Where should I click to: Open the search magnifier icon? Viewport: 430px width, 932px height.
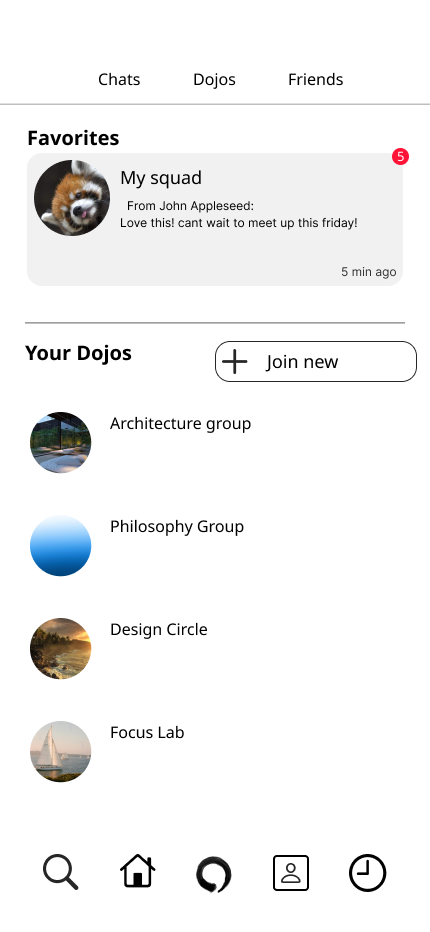click(60, 872)
